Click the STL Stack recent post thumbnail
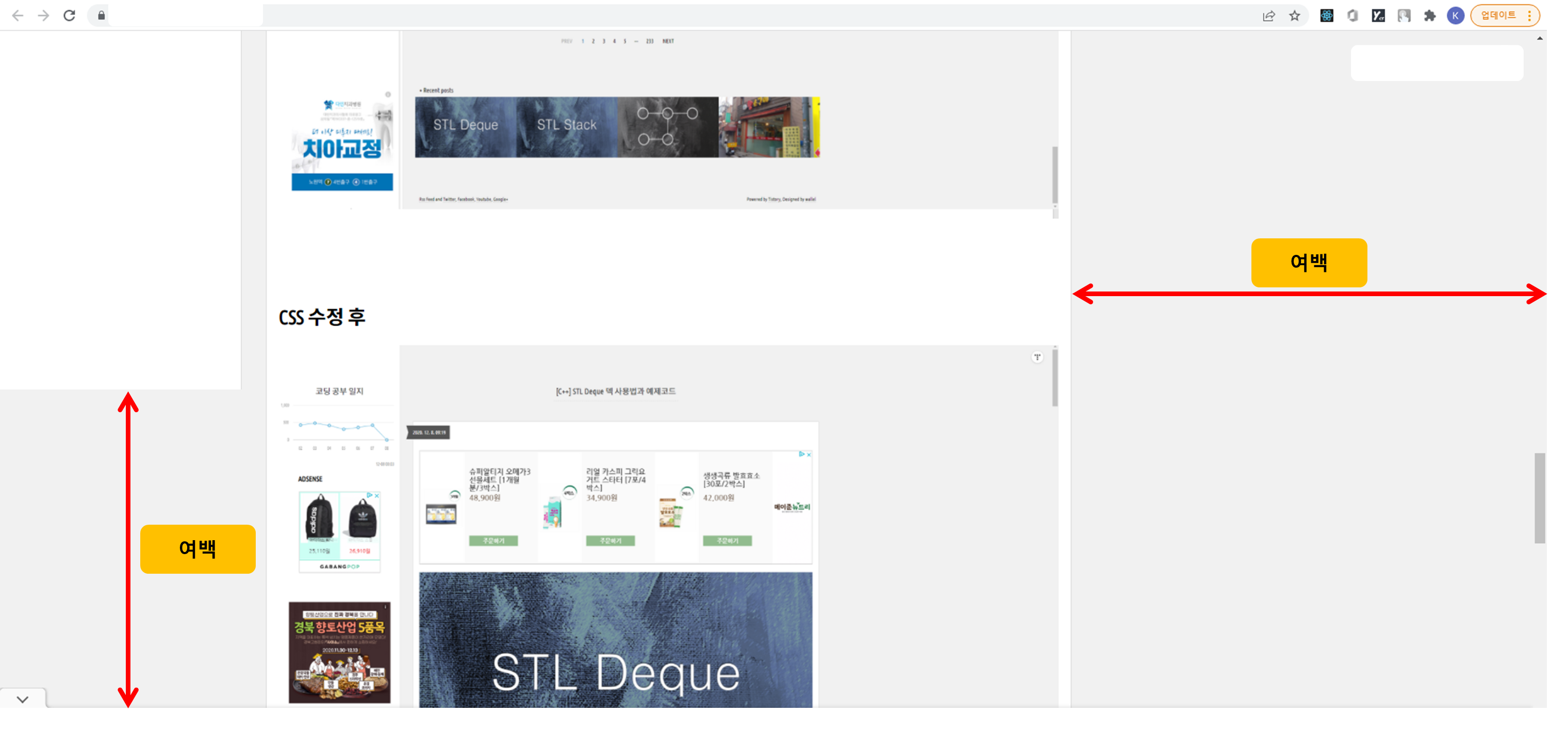The width and height of the screenshot is (1568, 729). coord(567,127)
